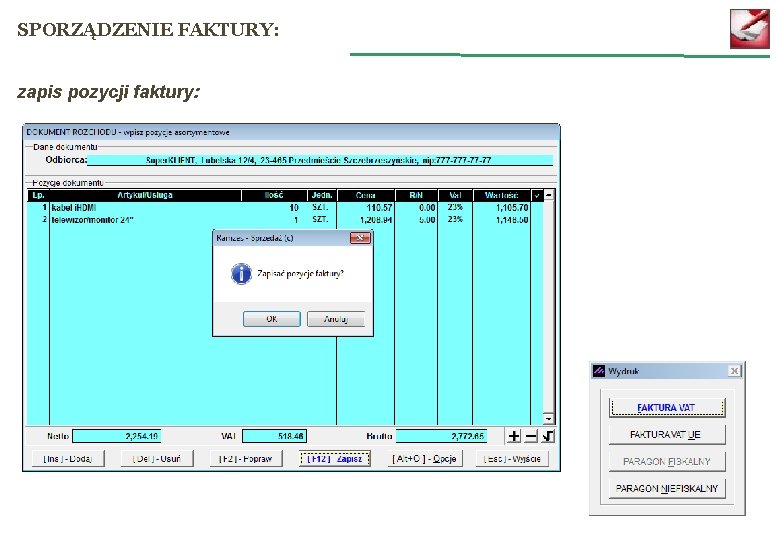Click the checkmark column header
The height and width of the screenshot is (540, 780).
537,195
